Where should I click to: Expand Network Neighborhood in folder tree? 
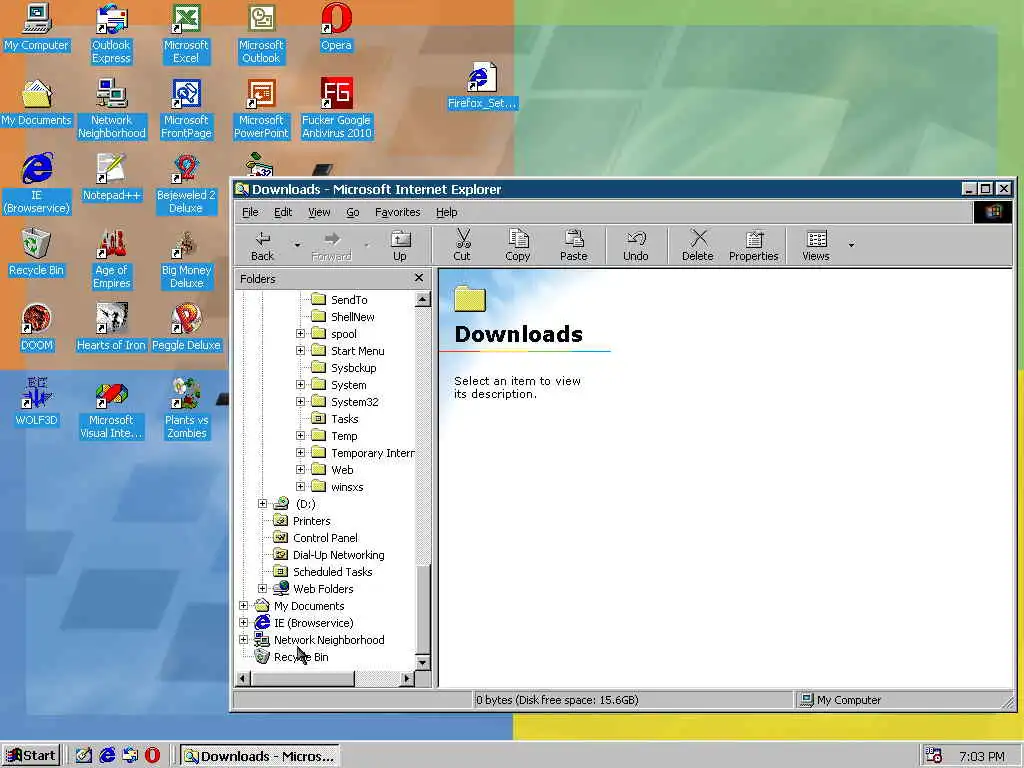pyautogui.click(x=244, y=639)
